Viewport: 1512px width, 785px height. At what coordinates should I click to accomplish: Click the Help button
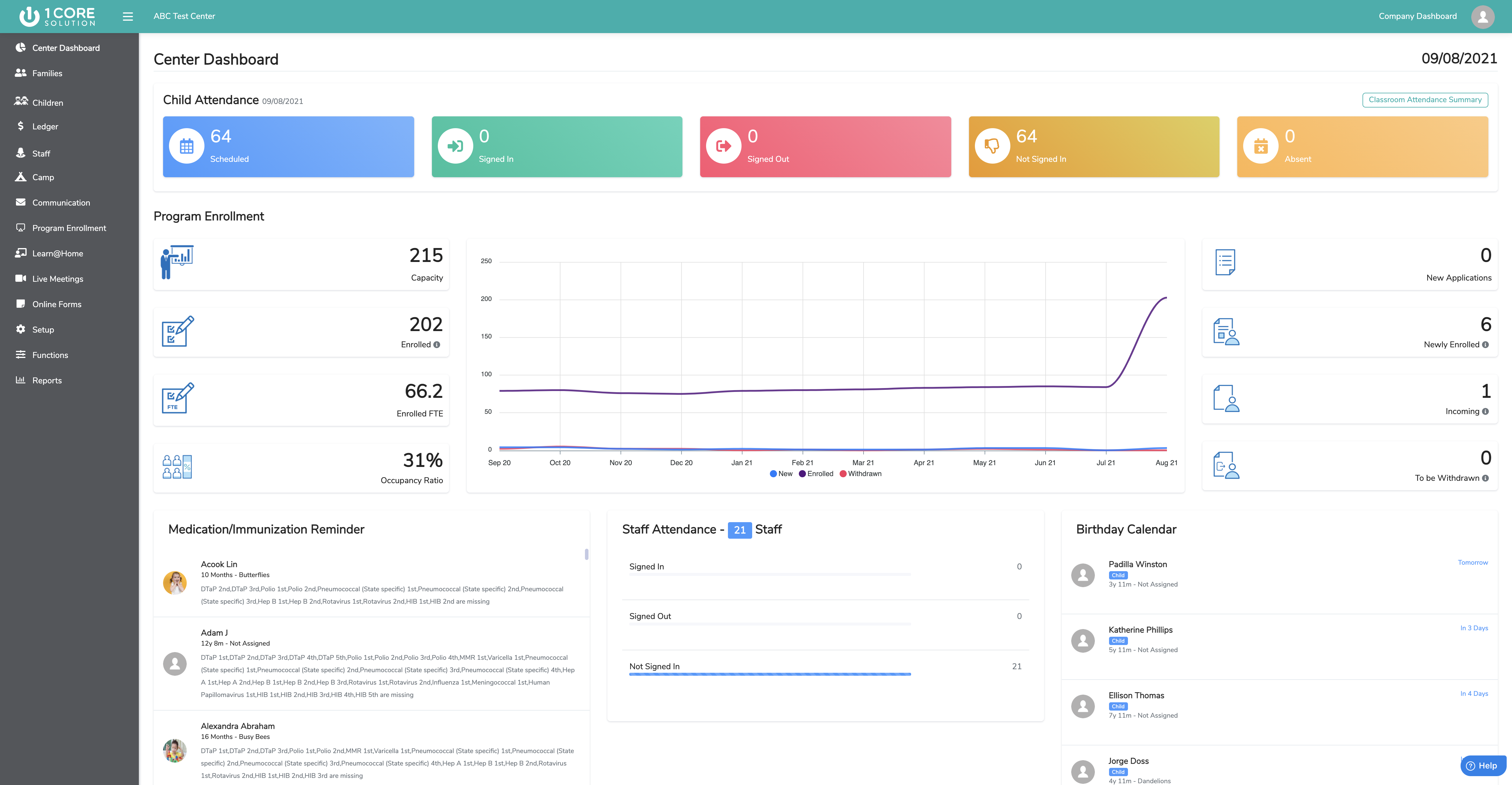(x=1483, y=765)
